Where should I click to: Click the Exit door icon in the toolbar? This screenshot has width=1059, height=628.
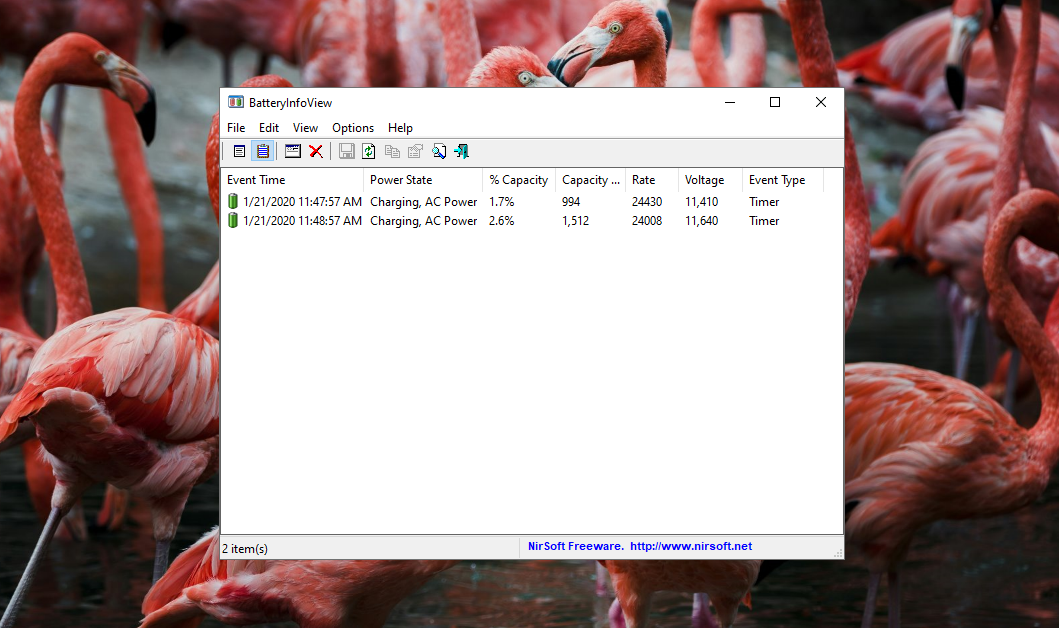pyautogui.click(x=461, y=151)
